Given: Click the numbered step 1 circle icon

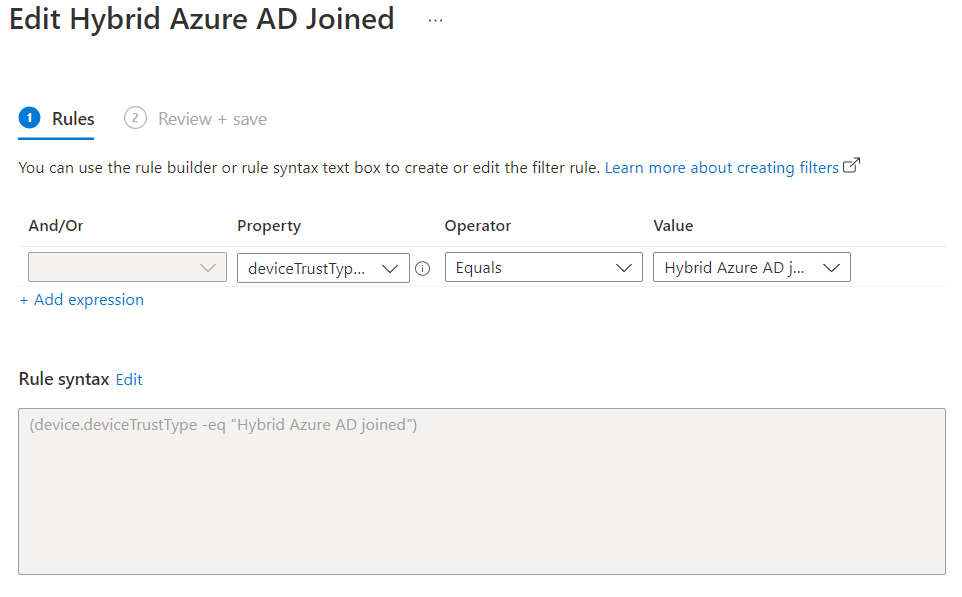Looking at the screenshot, I should [29, 118].
